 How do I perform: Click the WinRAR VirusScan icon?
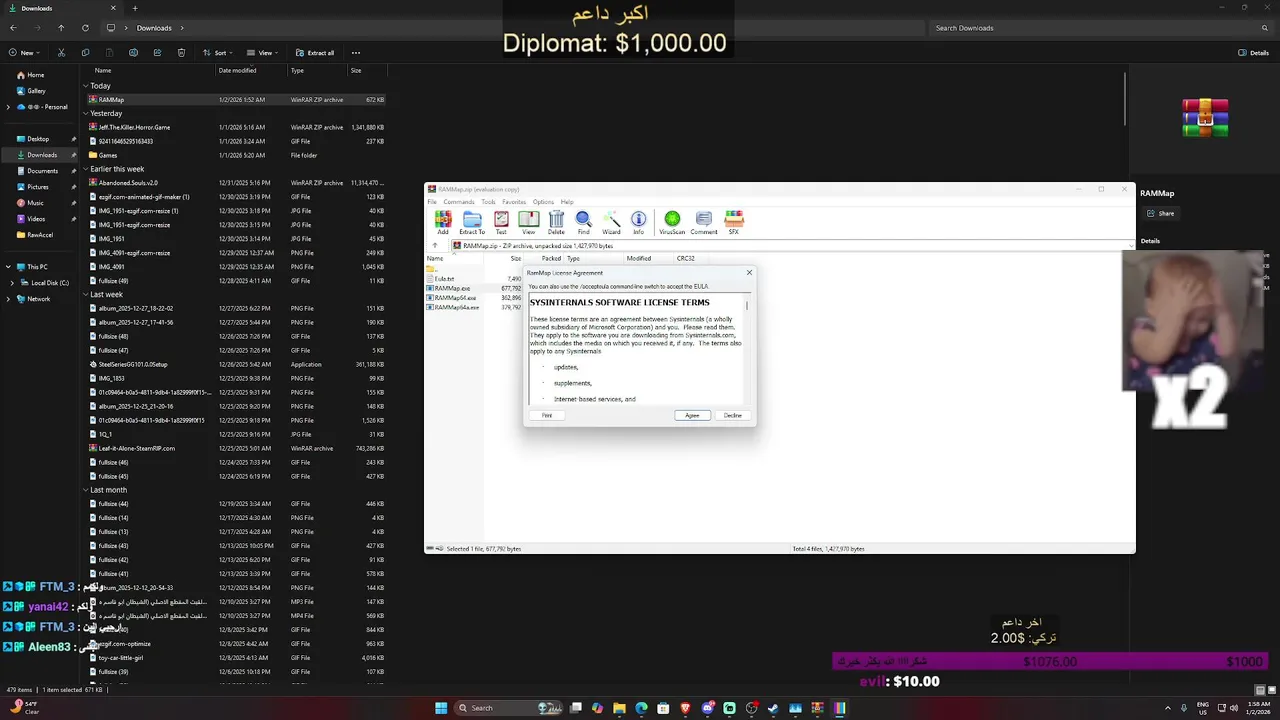(x=672, y=222)
